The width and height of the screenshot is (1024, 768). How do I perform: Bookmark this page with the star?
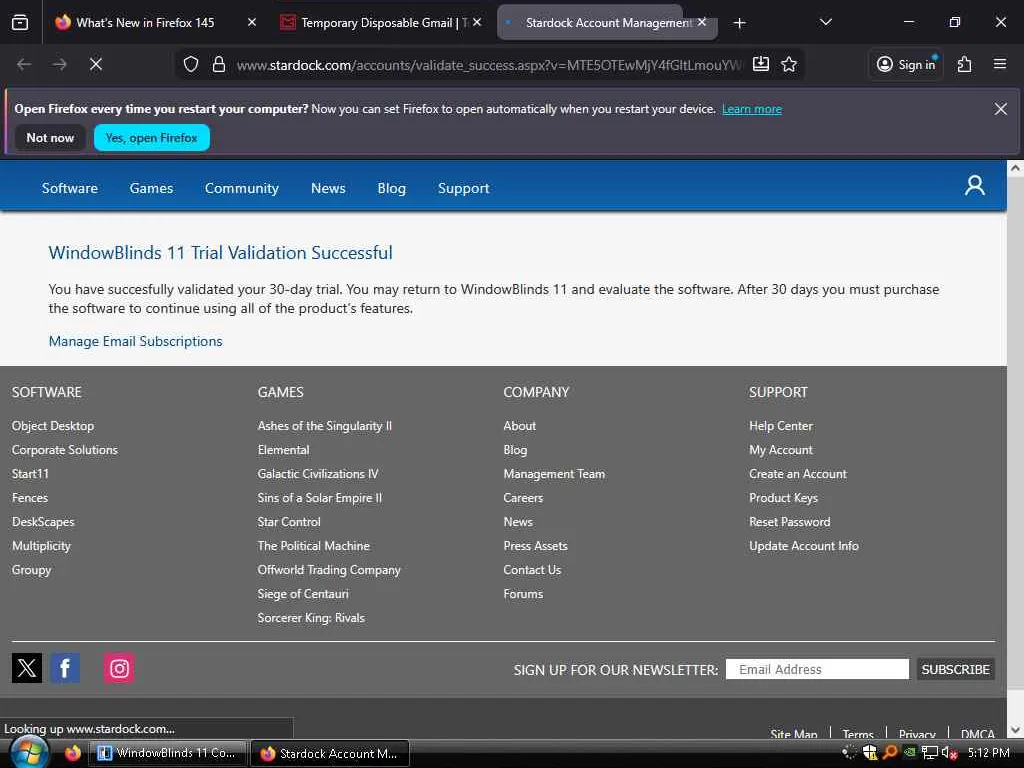(789, 64)
